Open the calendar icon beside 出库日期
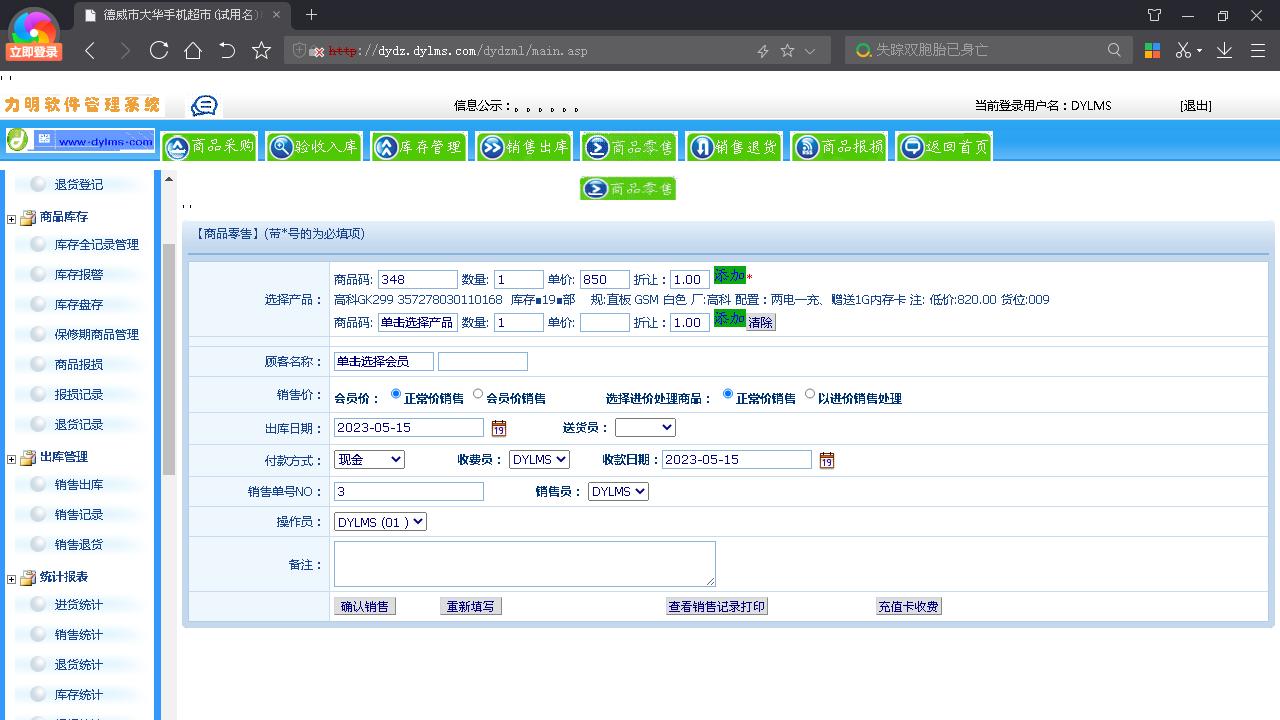1280x720 pixels. click(x=498, y=427)
